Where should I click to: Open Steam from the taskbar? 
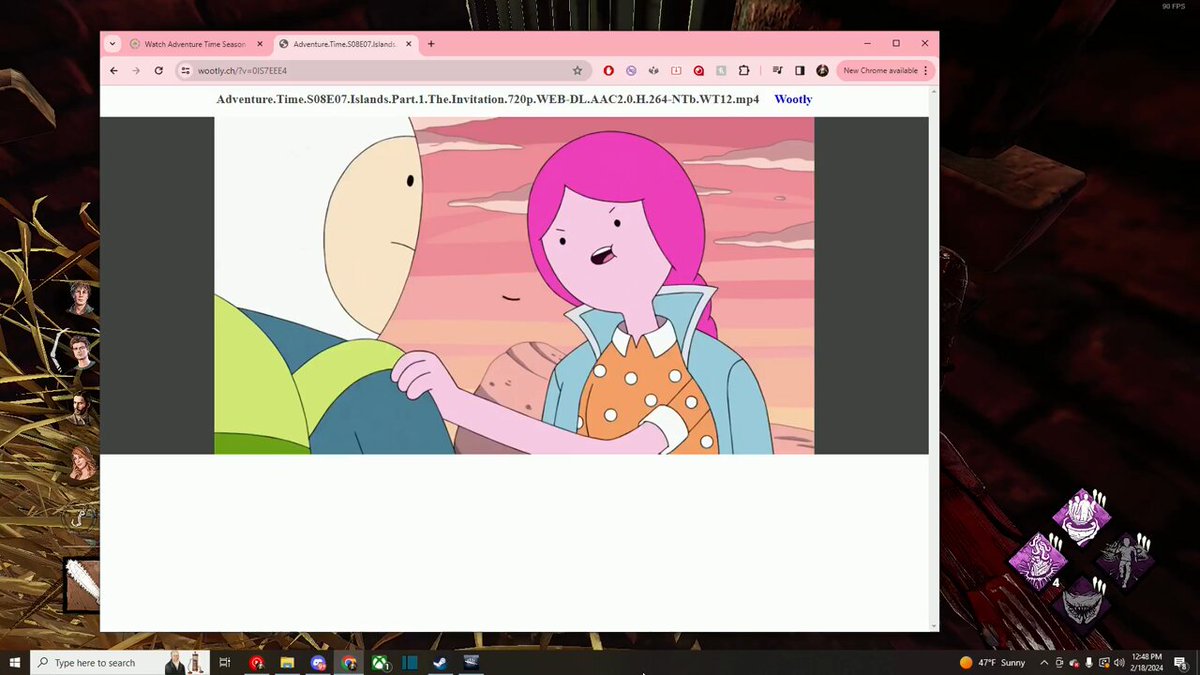(x=440, y=662)
